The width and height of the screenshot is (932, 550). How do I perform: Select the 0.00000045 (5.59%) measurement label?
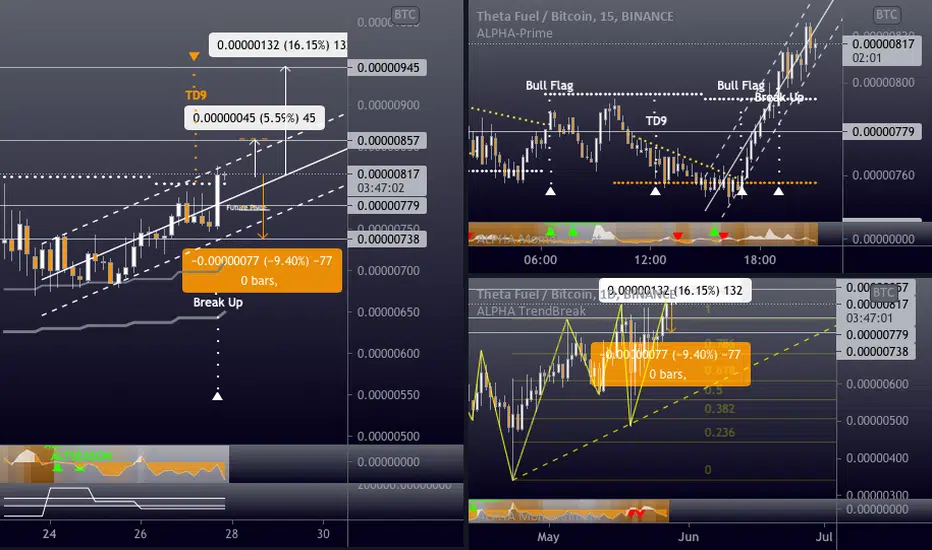(x=254, y=118)
